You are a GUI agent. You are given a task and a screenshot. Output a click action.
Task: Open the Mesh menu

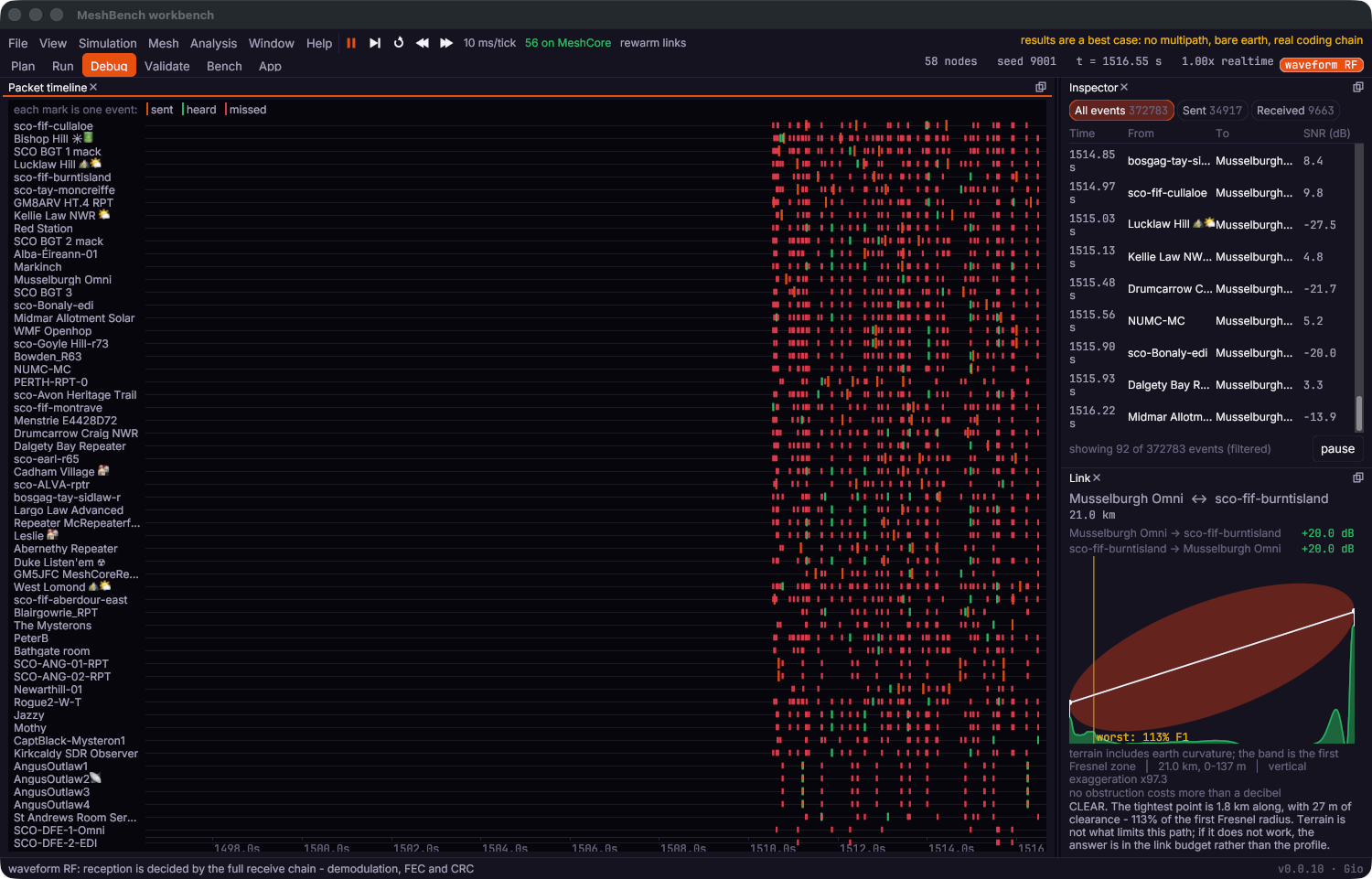click(x=164, y=43)
